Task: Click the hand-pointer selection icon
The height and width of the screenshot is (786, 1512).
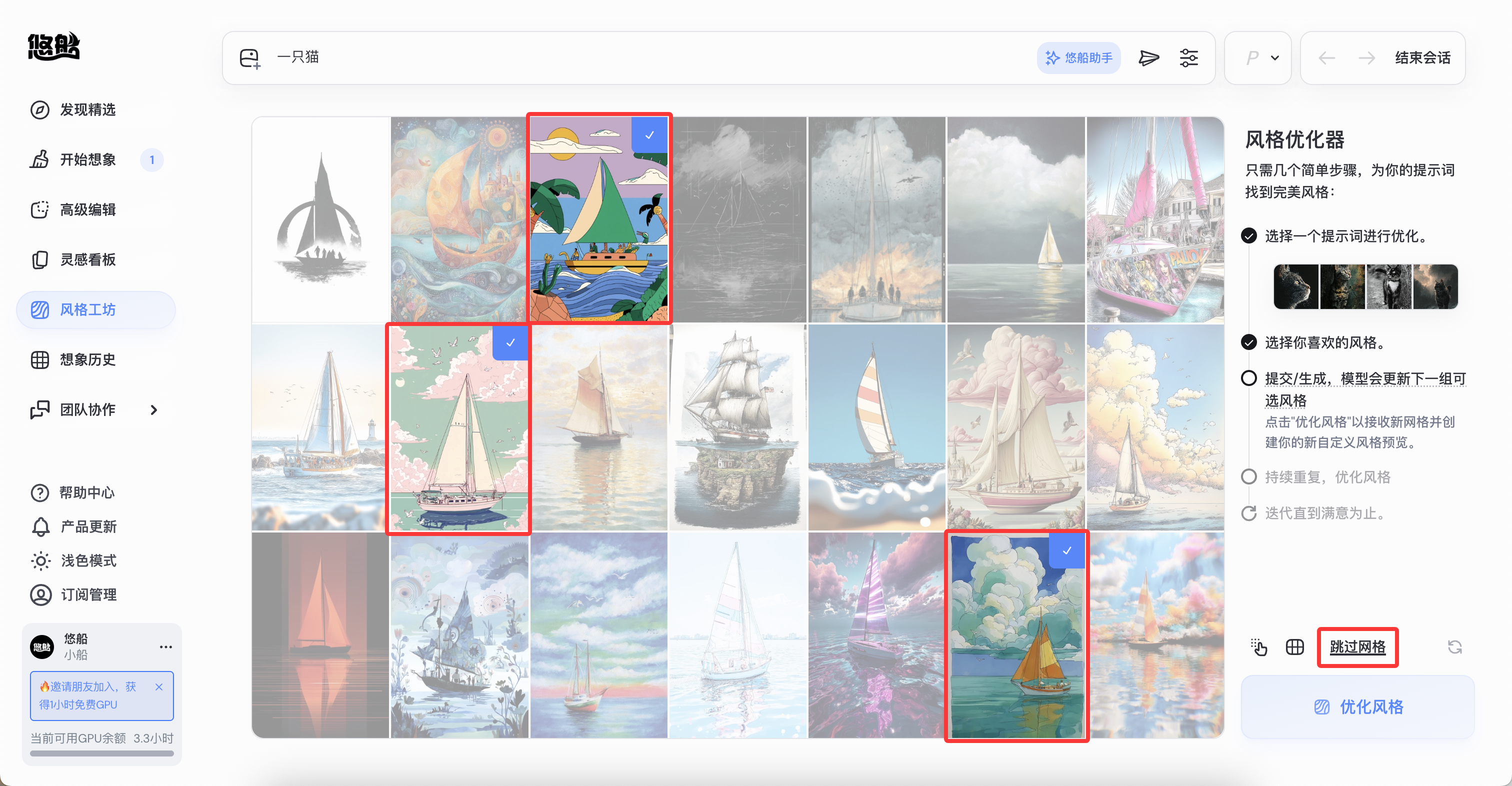Action: click(x=1258, y=647)
